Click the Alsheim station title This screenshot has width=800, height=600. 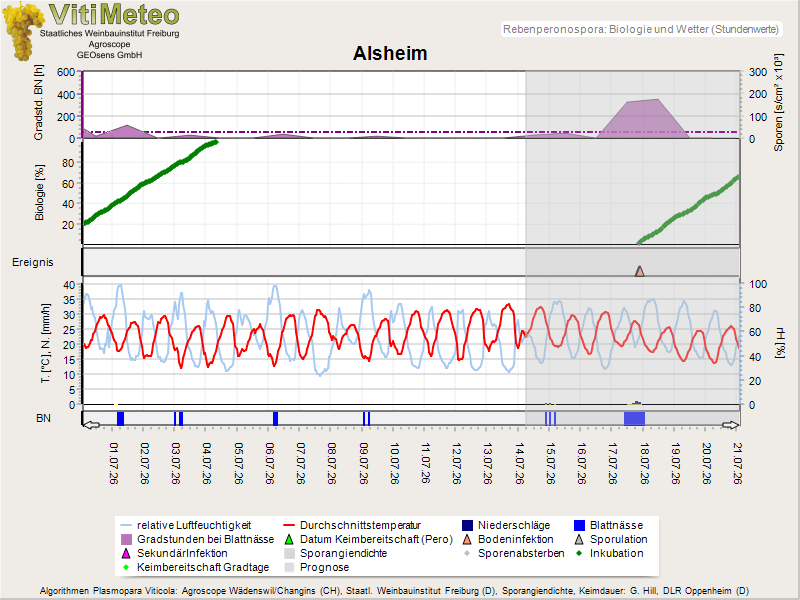pyautogui.click(x=390, y=54)
